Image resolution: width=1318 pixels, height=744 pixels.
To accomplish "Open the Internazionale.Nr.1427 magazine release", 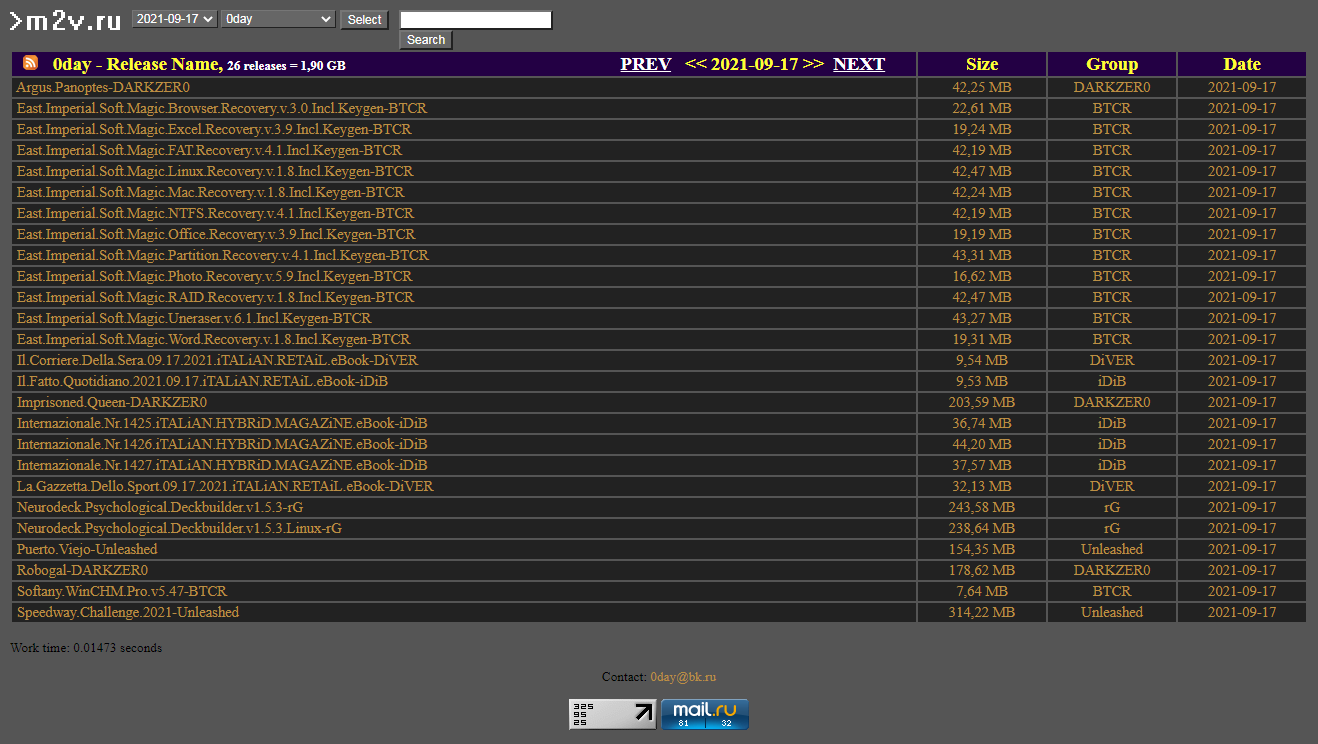I will pyautogui.click(x=222, y=465).
